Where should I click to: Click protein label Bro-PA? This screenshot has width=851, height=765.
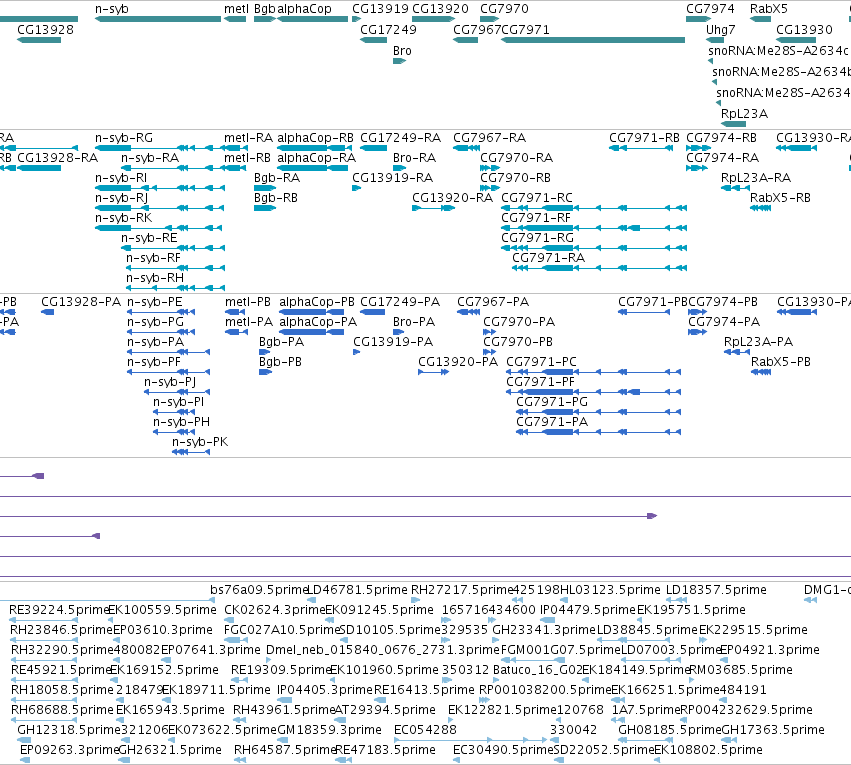(x=414, y=322)
